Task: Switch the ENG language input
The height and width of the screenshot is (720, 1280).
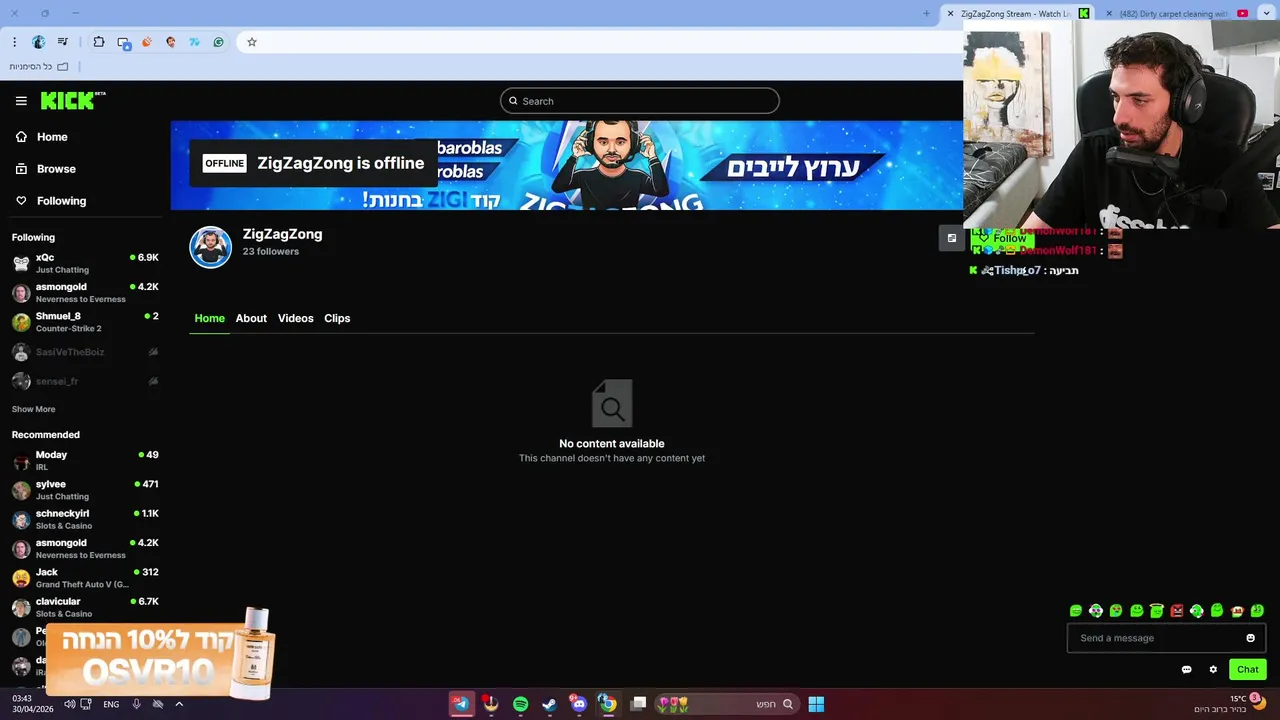Action: tap(111, 704)
